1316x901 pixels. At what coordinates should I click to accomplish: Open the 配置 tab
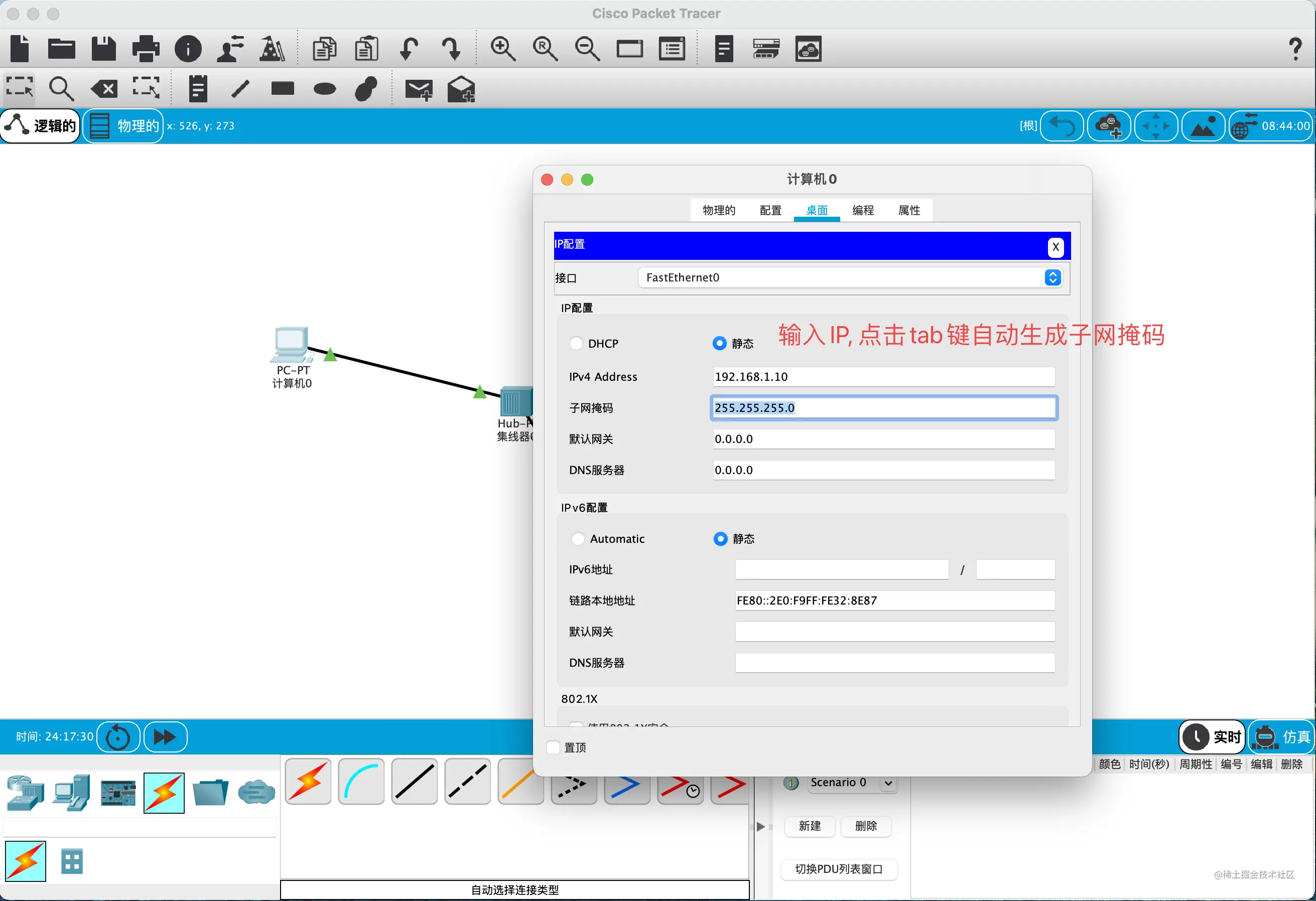(x=771, y=211)
